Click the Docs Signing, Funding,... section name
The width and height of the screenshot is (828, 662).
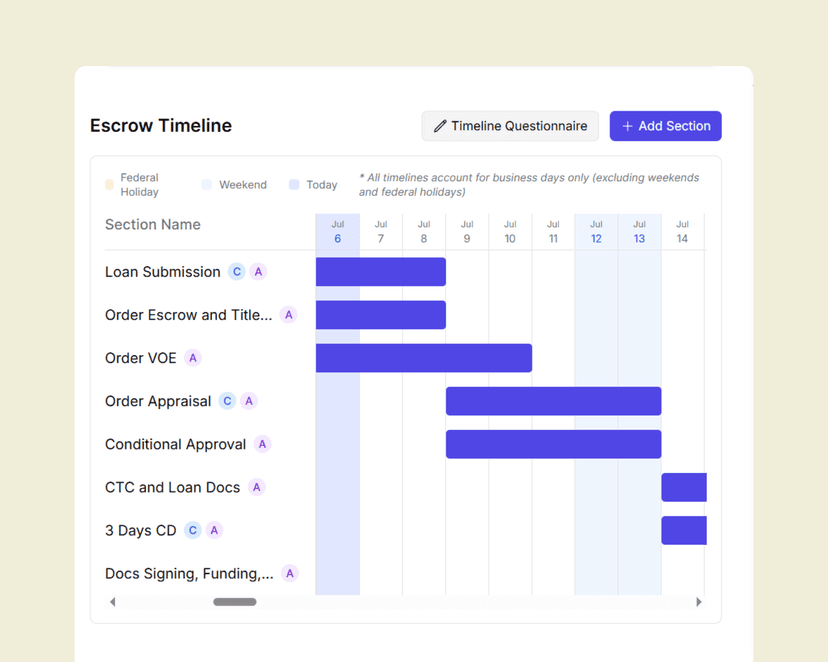click(x=189, y=573)
